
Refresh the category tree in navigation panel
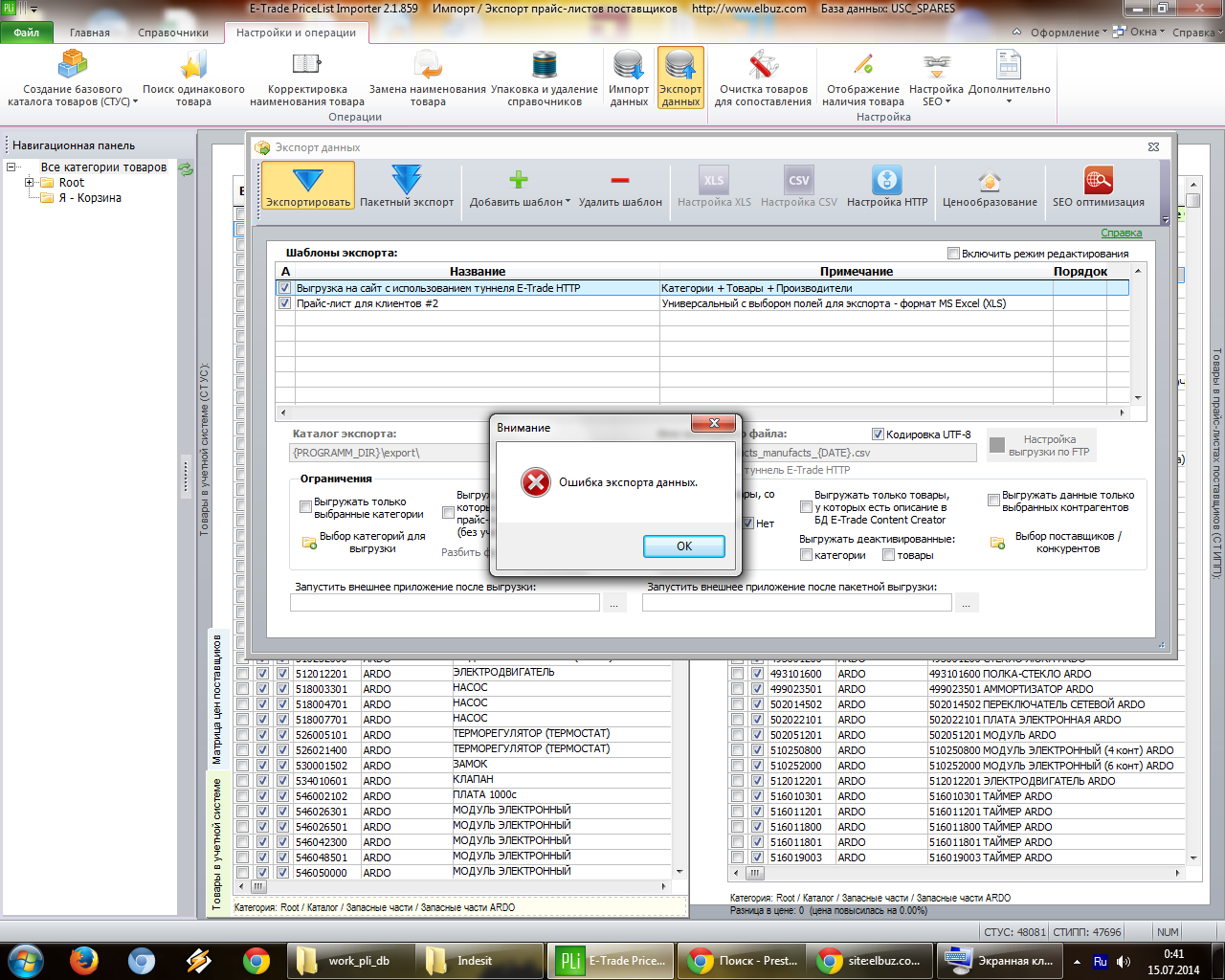click(186, 168)
